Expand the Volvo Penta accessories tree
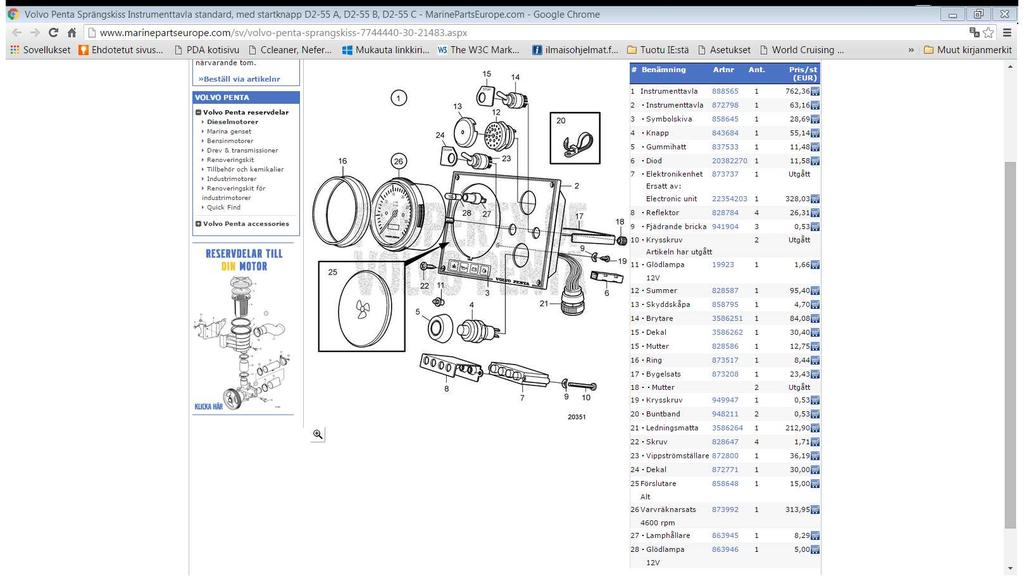This screenshot has height=581, width=1024. [199, 224]
